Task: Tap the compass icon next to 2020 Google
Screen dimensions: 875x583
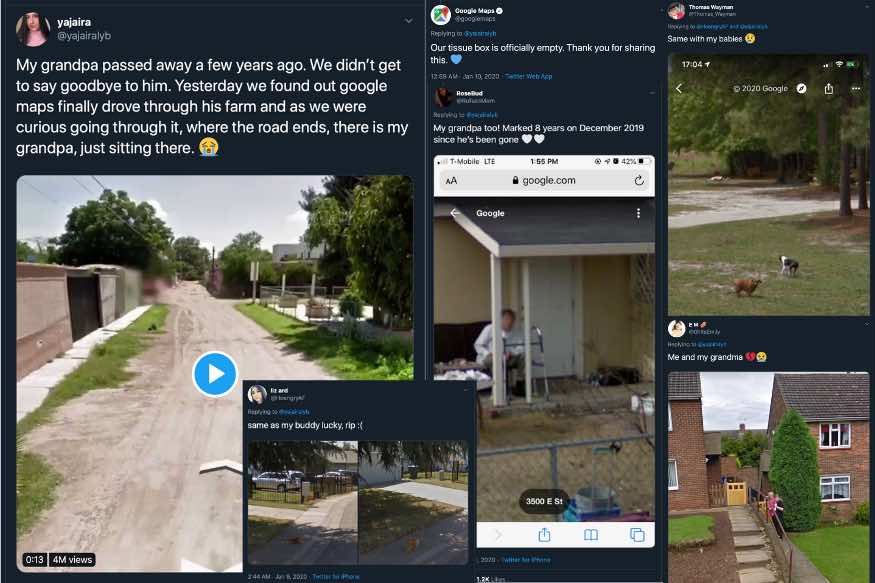Action: tap(801, 88)
